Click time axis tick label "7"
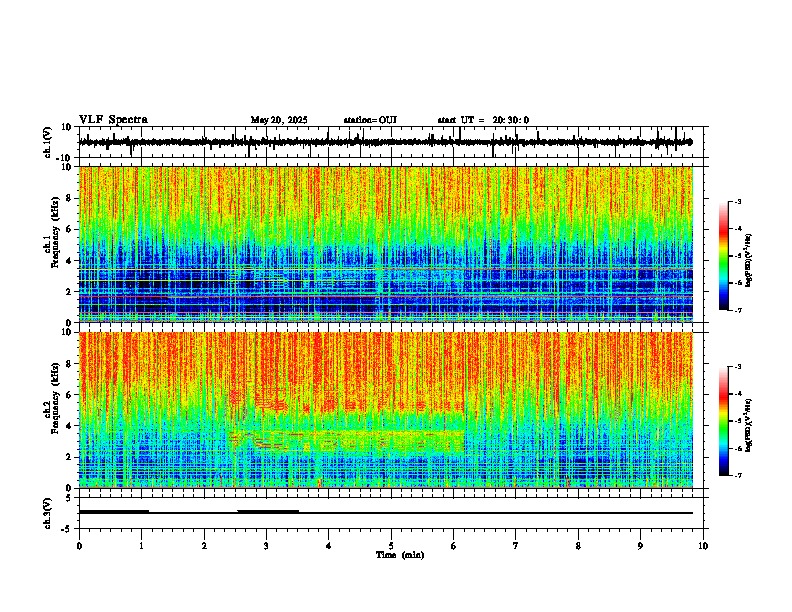This screenshot has height=612, width=792. point(516,546)
